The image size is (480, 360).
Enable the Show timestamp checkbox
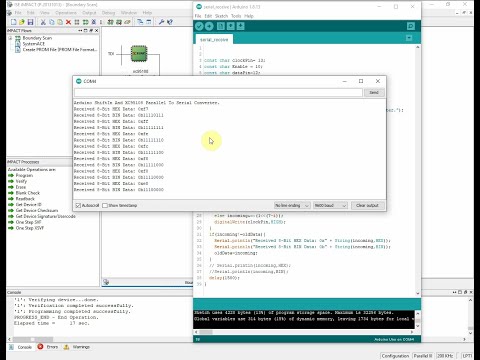click(105, 205)
